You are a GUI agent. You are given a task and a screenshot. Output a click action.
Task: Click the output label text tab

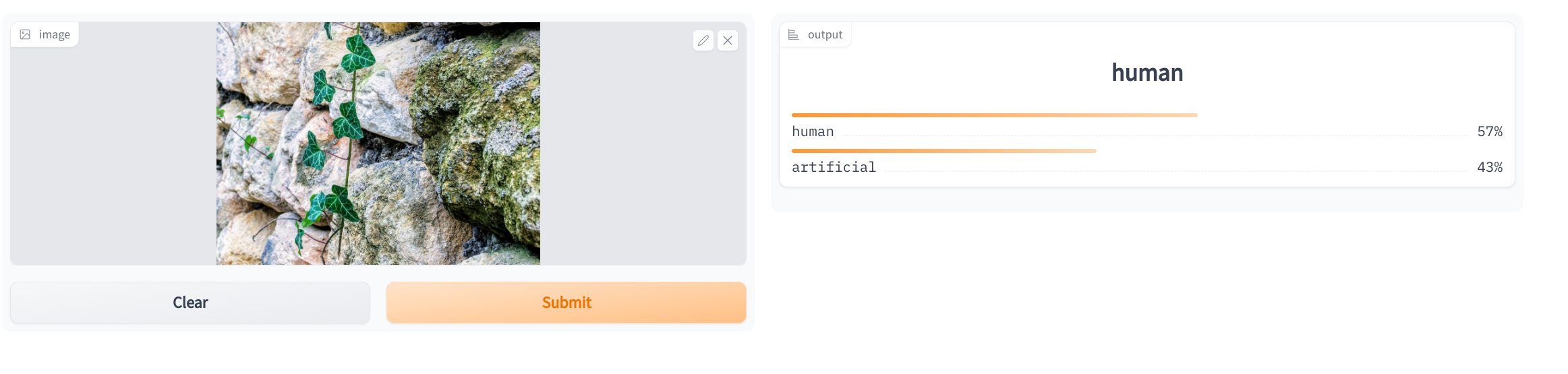coord(825,34)
